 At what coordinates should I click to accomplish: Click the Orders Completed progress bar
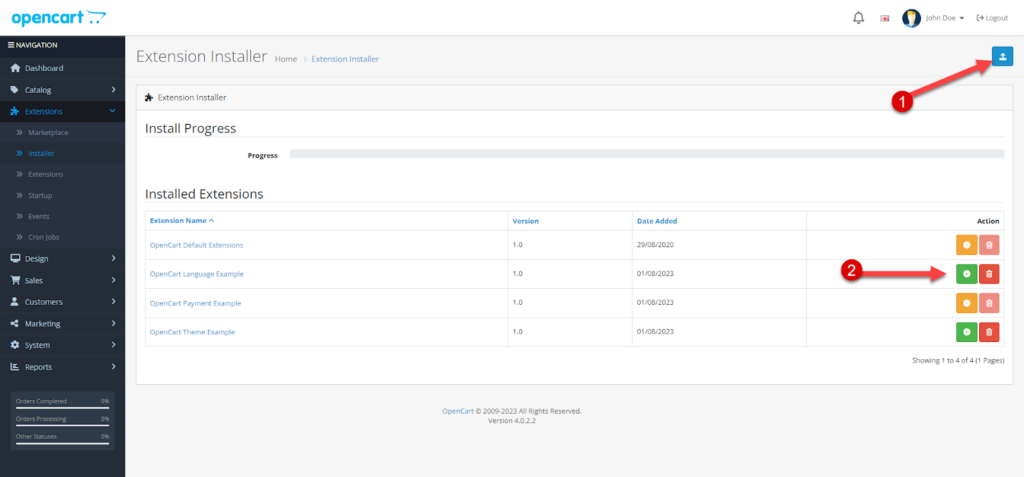[x=62, y=407]
